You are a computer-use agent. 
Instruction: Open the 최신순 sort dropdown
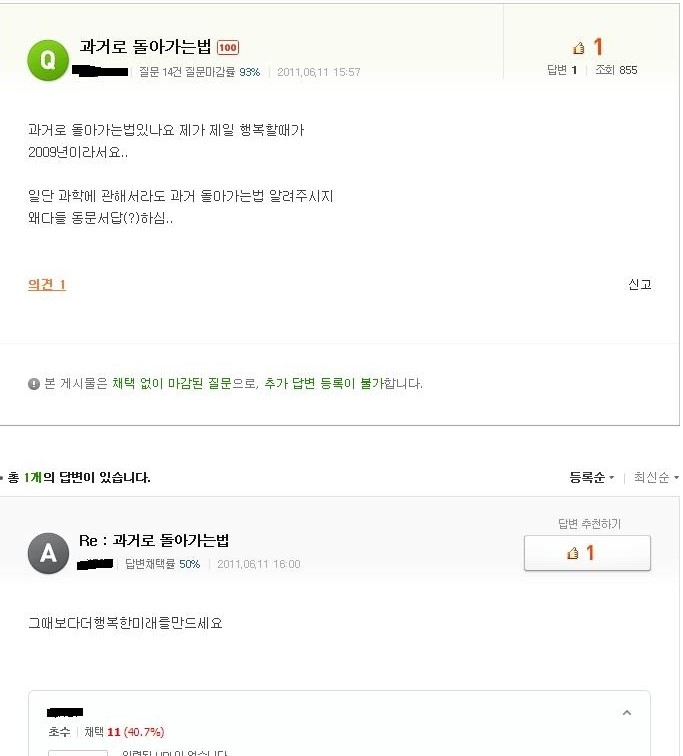tap(655, 478)
